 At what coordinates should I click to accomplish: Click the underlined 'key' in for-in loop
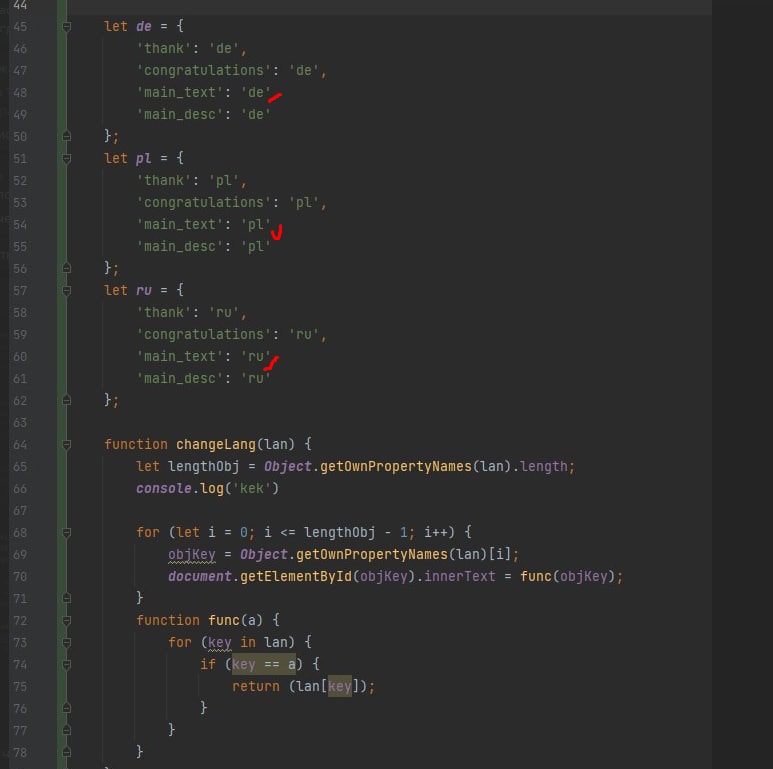[x=219, y=642]
